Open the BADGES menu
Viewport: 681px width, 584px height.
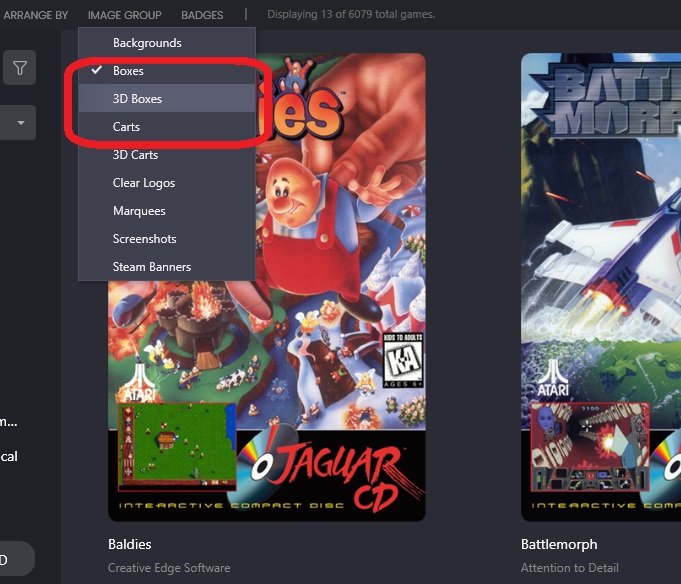pyautogui.click(x=202, y=15)
